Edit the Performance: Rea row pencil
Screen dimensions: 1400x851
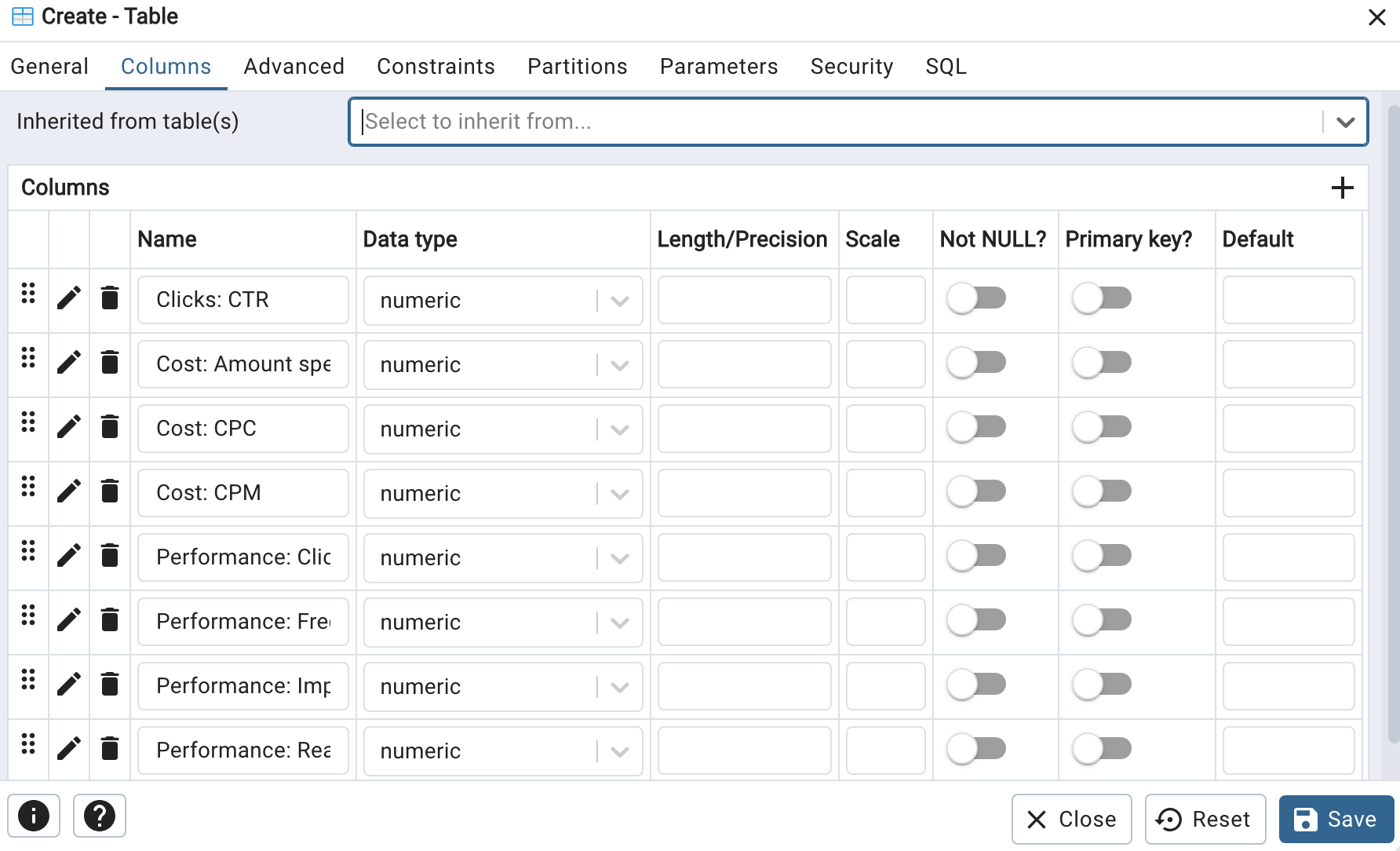pos(69,749)
